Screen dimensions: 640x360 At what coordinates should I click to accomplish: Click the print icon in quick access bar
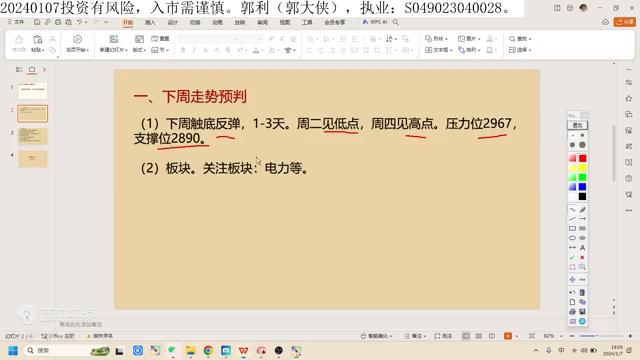[58, 22]
